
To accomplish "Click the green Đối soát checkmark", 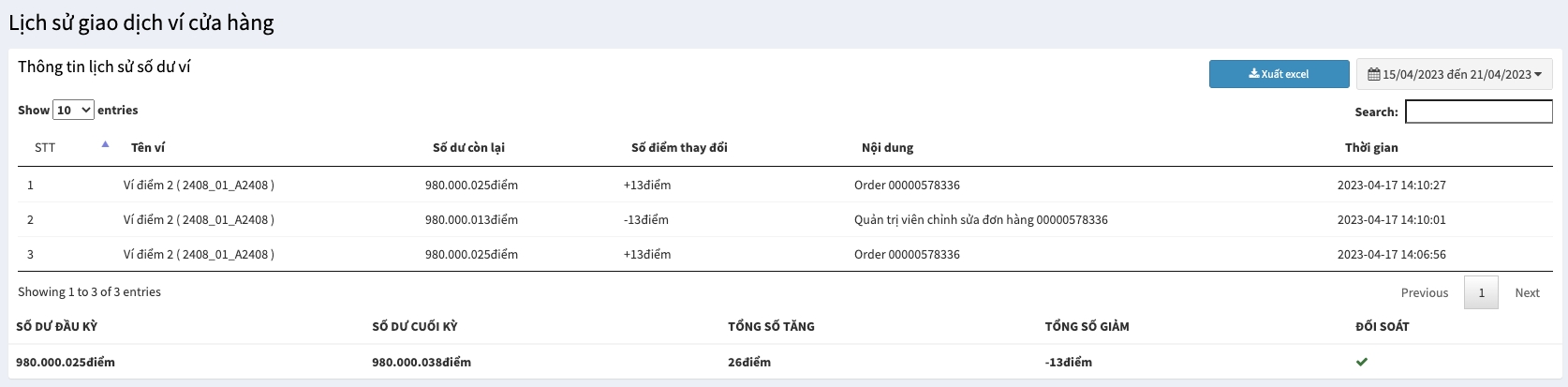I will pyautogui.click(x=1362, y=362).
